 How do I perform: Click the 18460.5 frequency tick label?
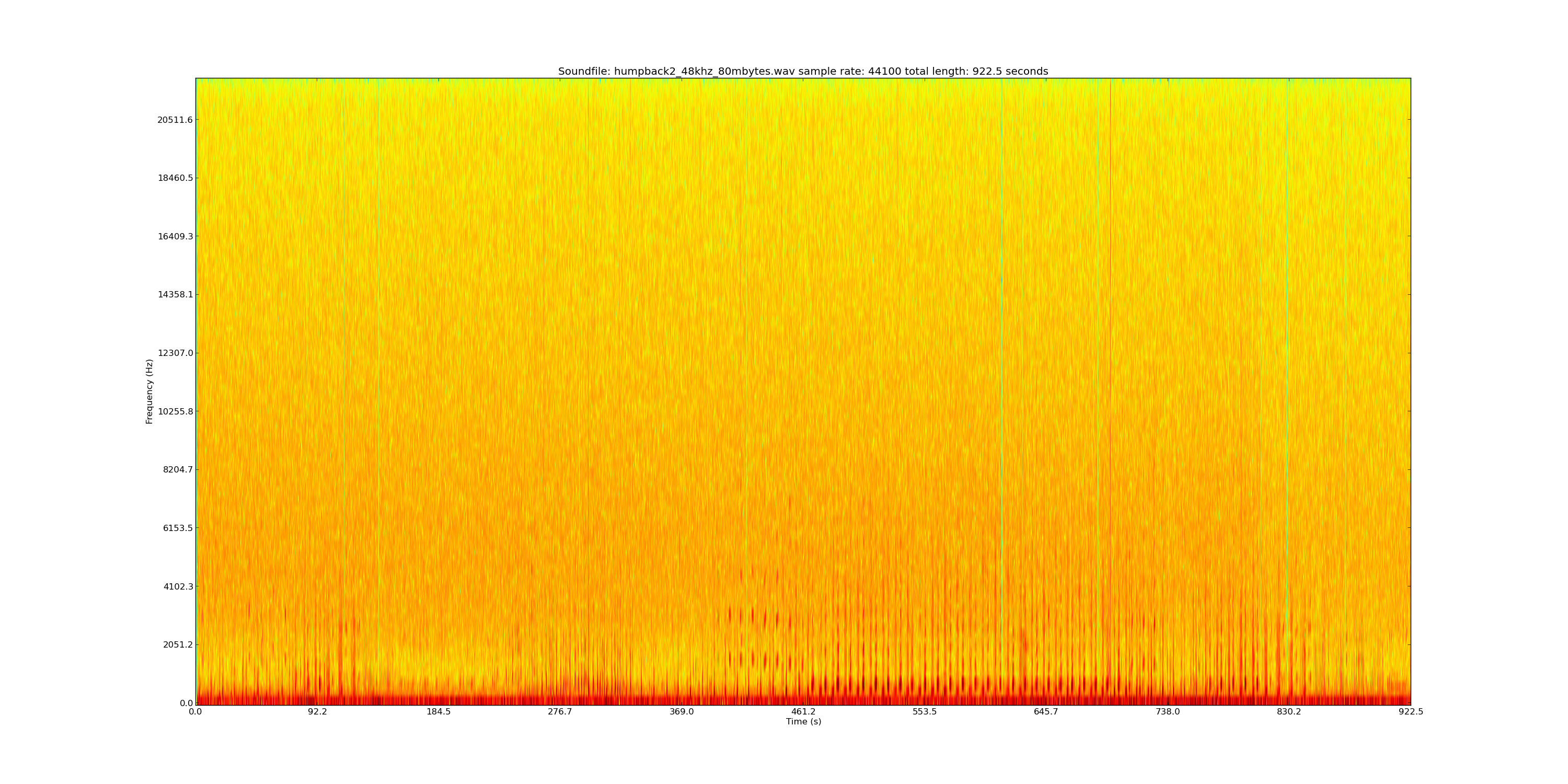[175, 178]
